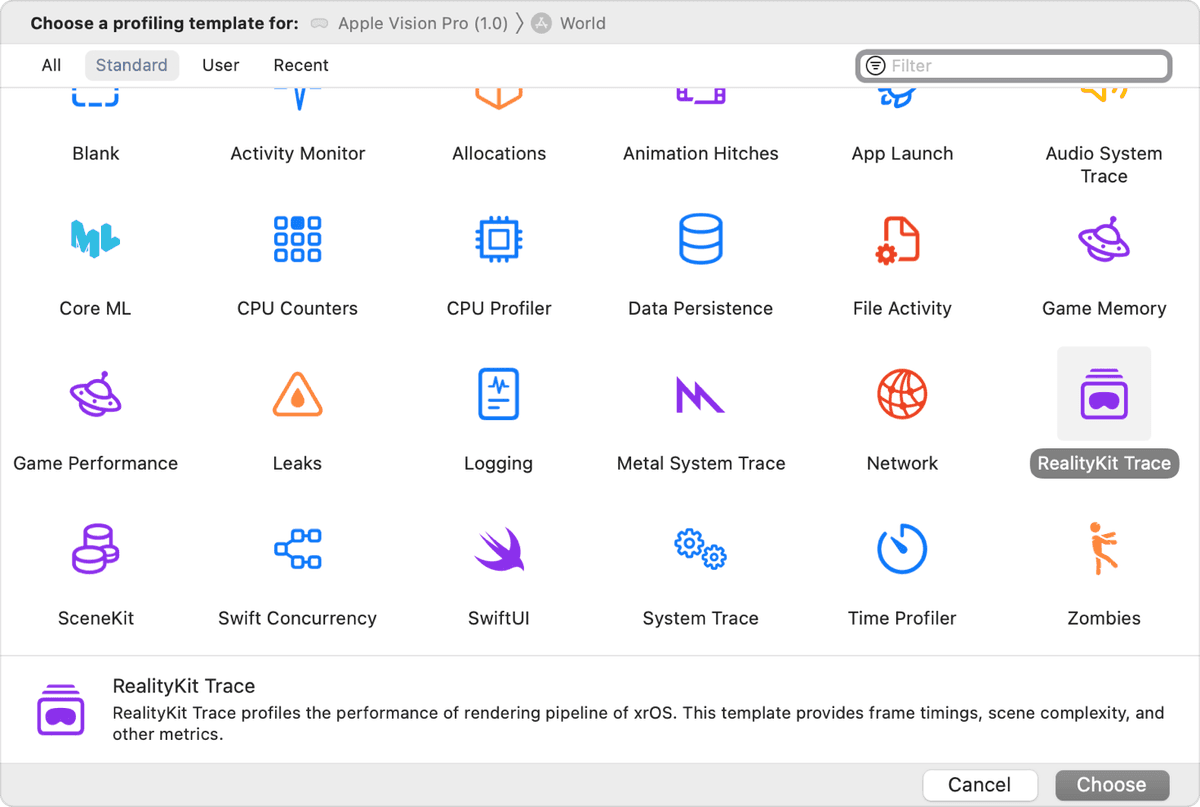
Task: Select the Animation Hitches template icon
Action: 700,96
